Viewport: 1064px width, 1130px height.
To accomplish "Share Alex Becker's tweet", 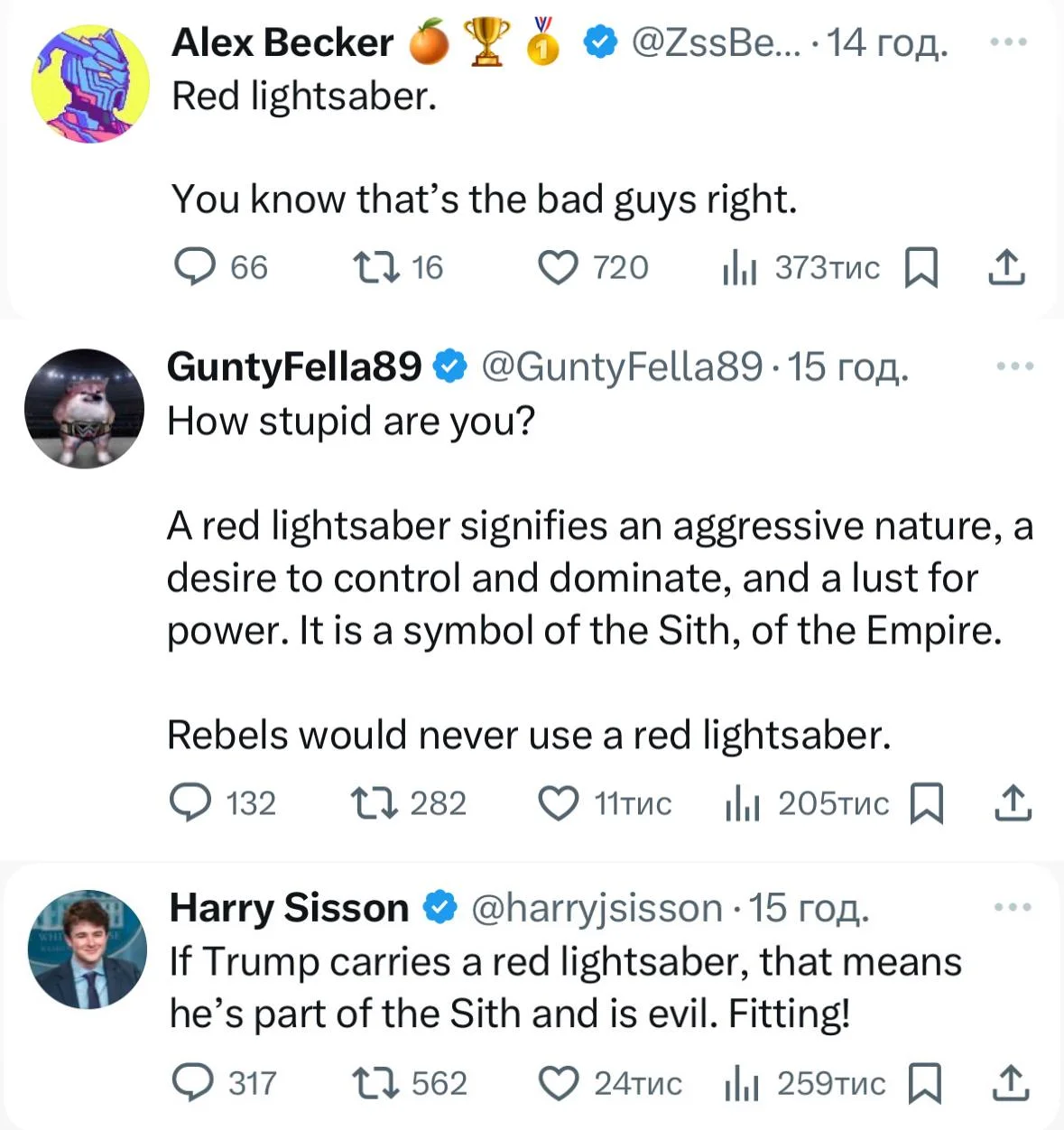I will pyautogui.click(x=1006, y=267).
